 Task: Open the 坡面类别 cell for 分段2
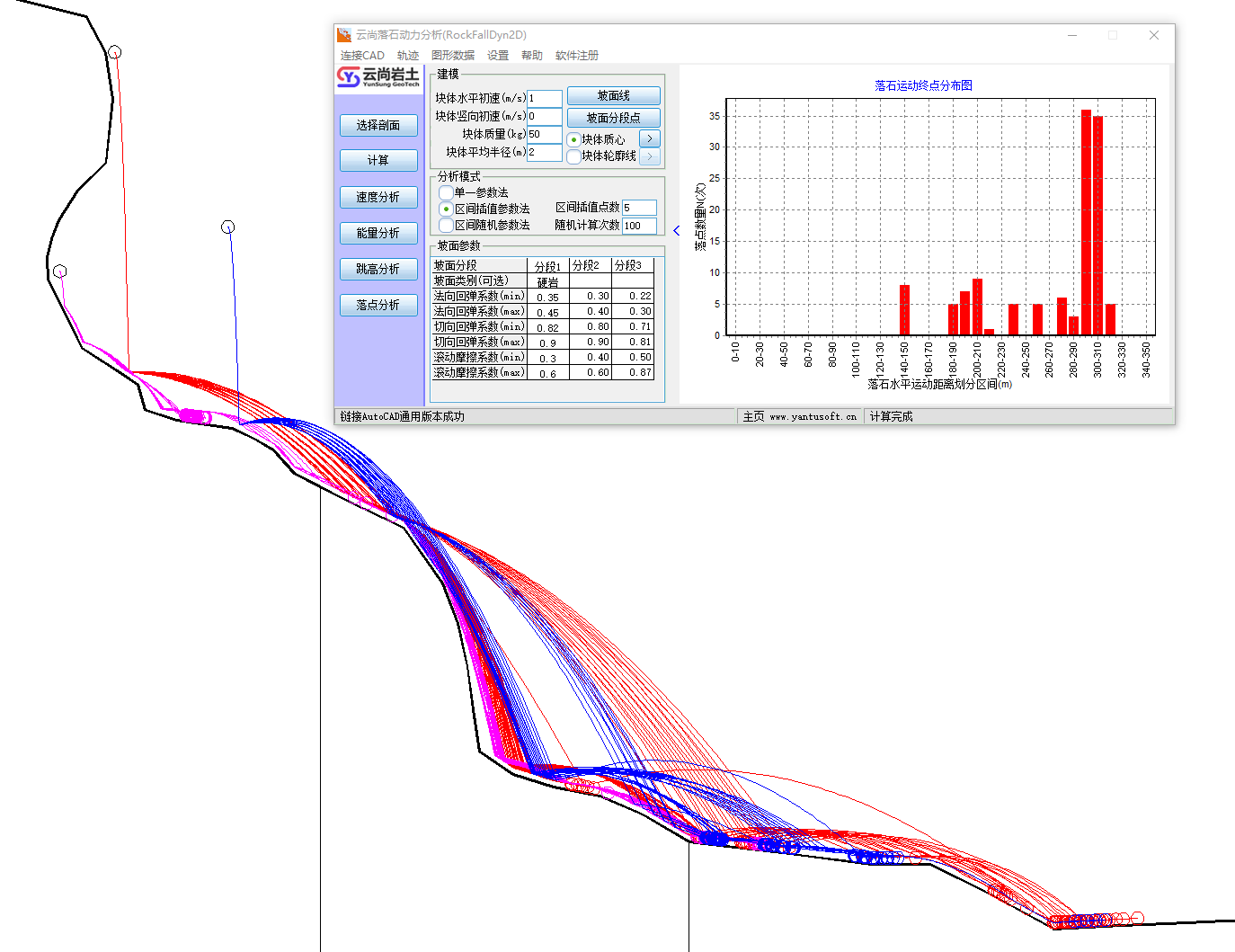pos(590,281)
